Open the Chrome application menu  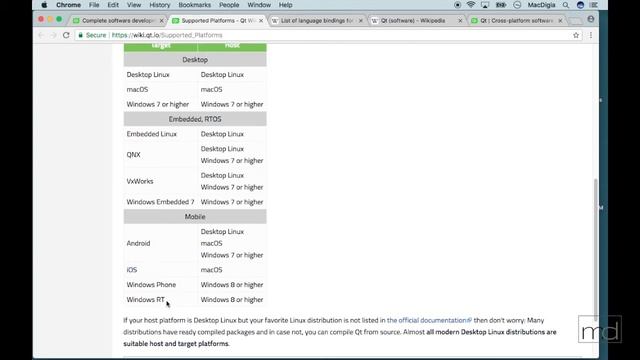pos(68,5)
